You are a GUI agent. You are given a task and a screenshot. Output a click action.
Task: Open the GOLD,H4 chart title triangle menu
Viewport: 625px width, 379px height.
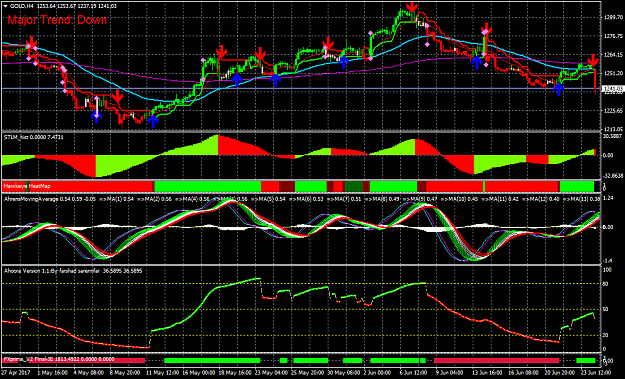coord(6,6)
